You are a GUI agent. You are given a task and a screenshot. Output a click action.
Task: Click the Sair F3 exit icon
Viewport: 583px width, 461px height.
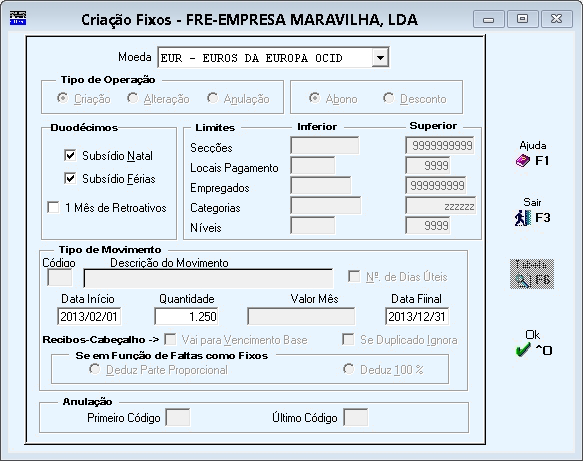tap(522, 218)
